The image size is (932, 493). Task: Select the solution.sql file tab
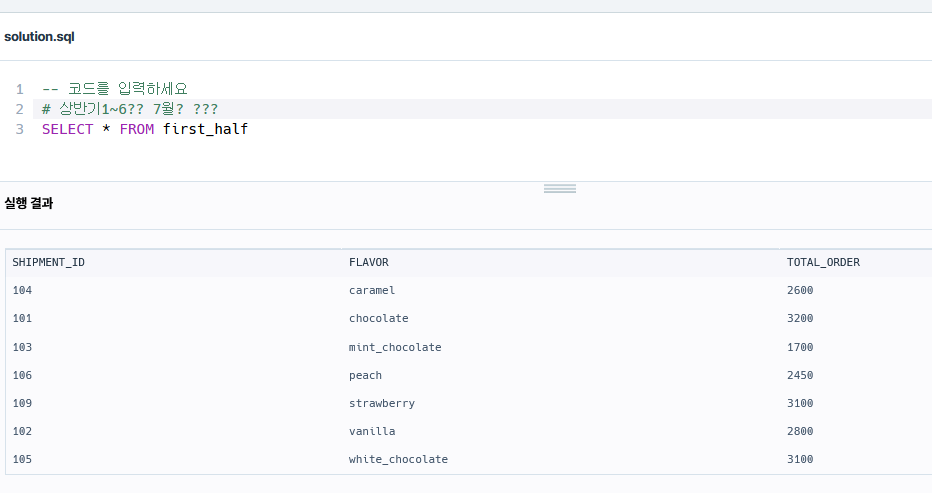[x=39, y=37]
